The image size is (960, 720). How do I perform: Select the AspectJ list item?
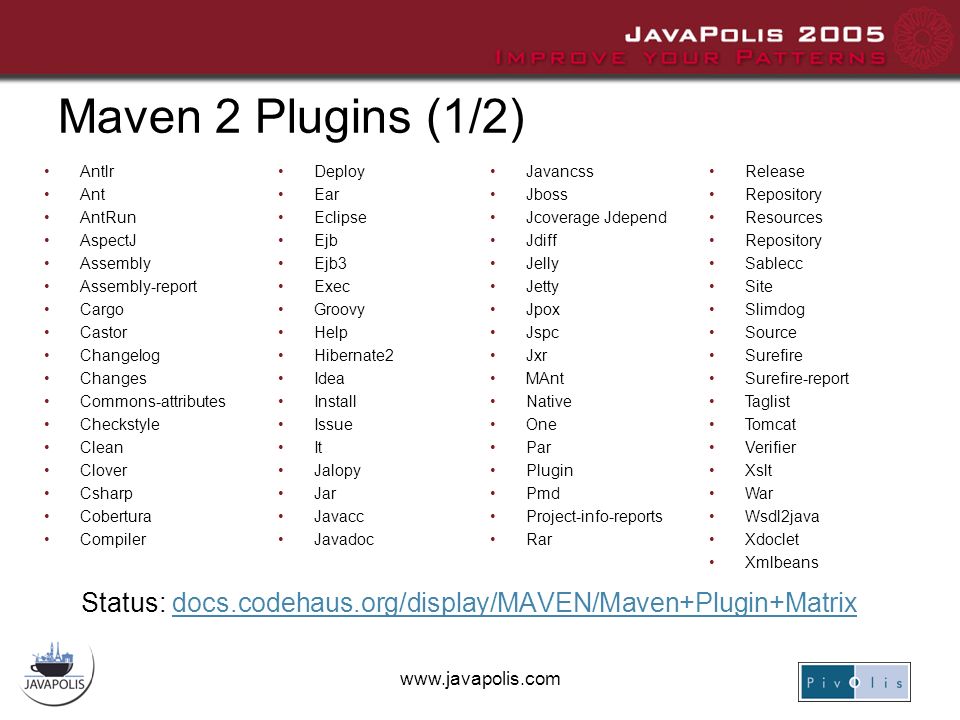(x=108, y=241)
